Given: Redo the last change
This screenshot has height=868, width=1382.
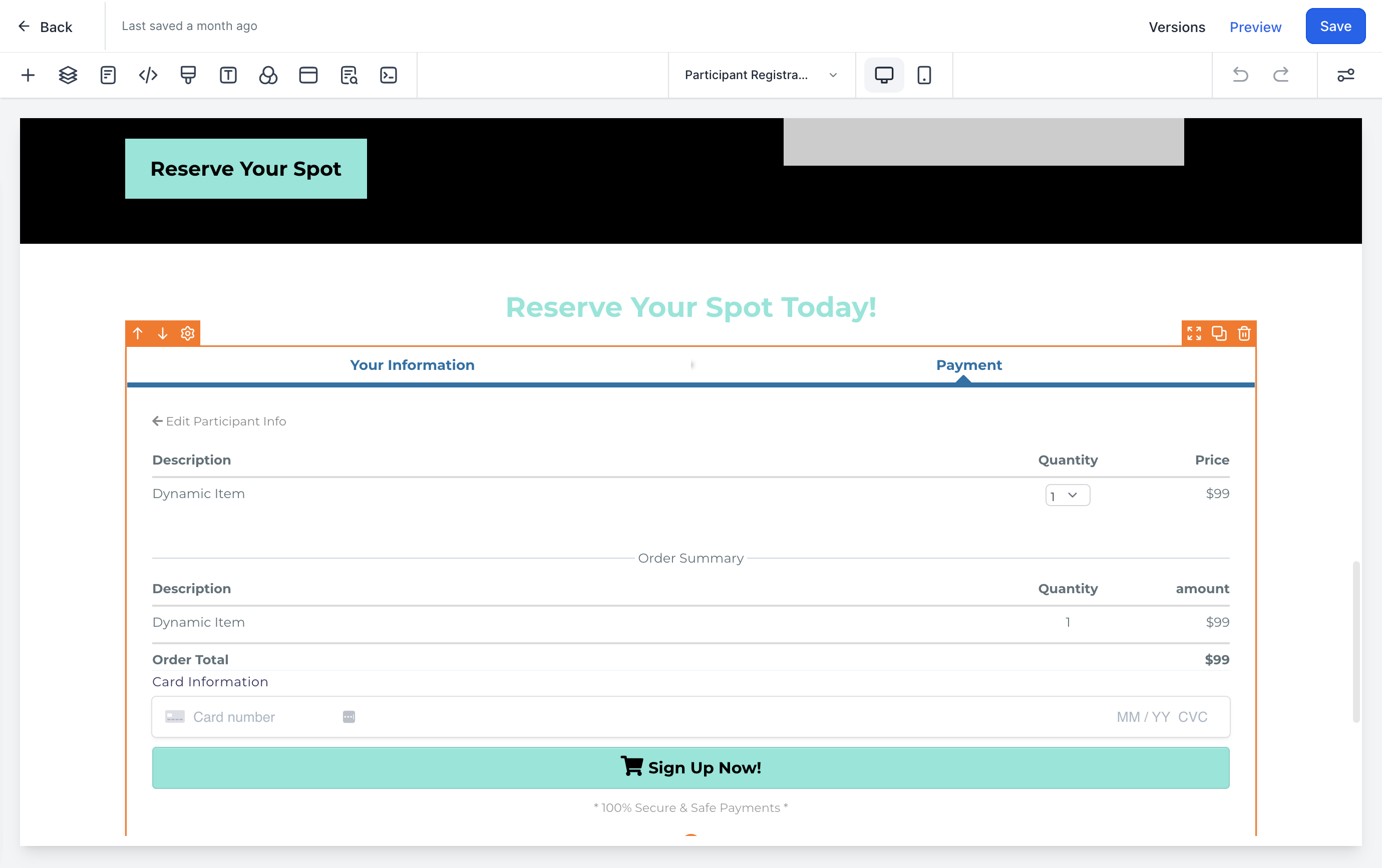Looking at the screenshot, I should point(1281,75).
